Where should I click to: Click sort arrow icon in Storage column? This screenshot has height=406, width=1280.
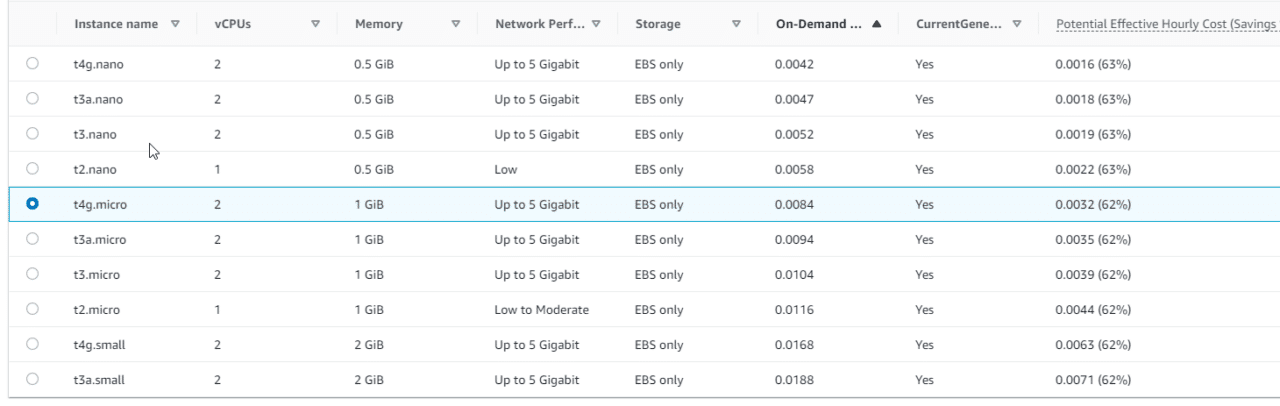pyautogui.click(x=737, y=24)
